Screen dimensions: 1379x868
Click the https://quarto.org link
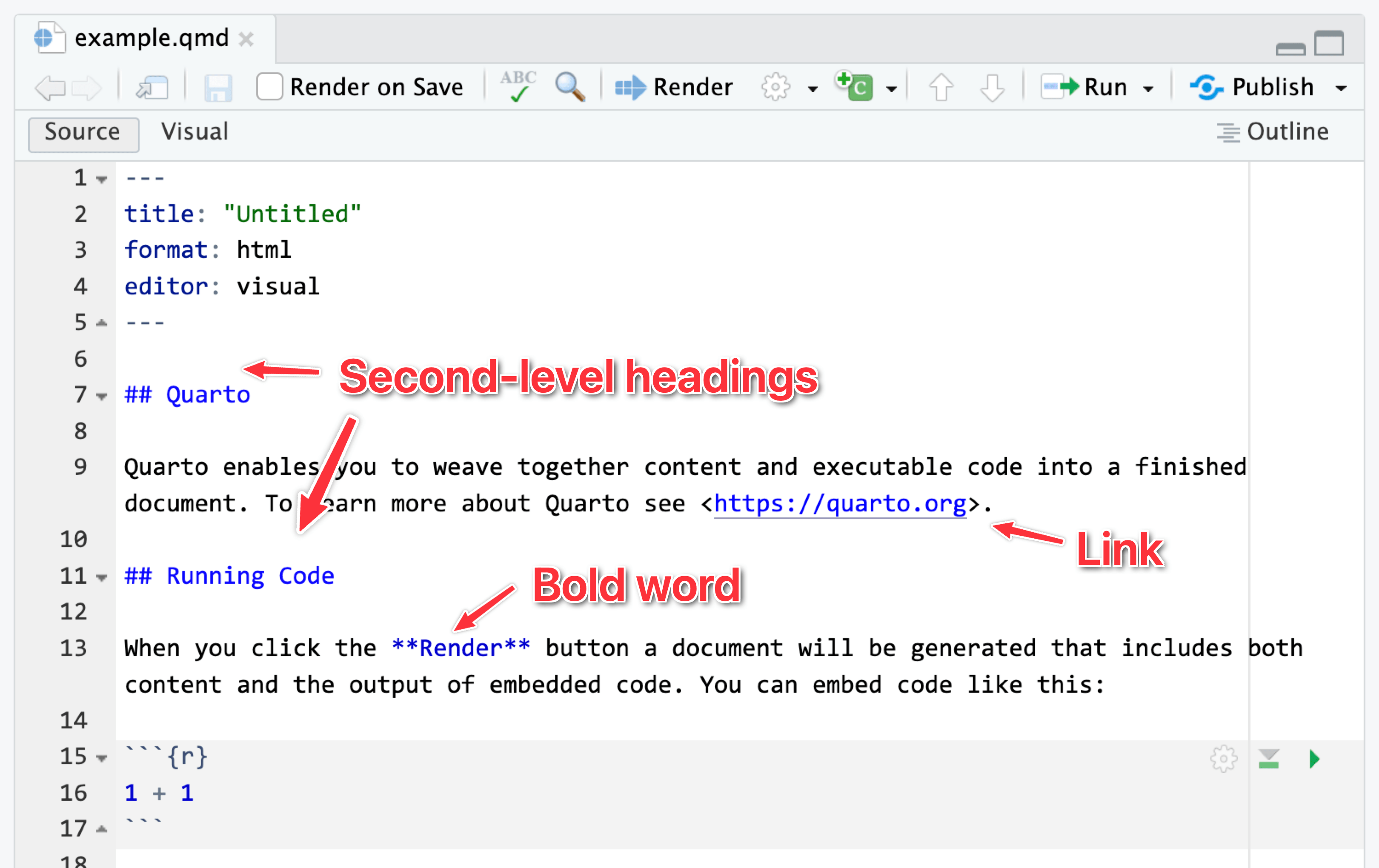840,503
